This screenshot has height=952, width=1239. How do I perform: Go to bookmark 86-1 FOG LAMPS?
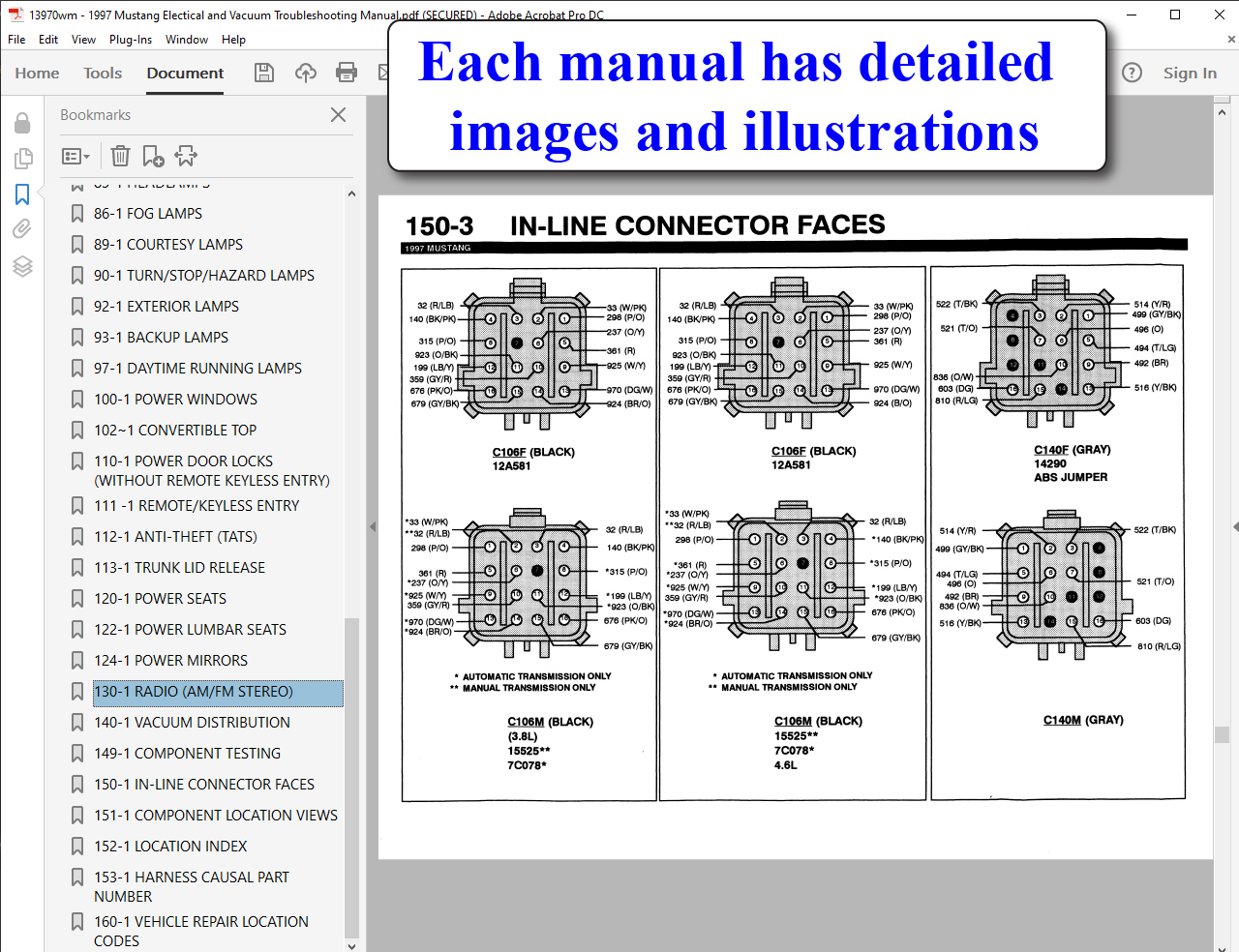click(x=148, y=214)
